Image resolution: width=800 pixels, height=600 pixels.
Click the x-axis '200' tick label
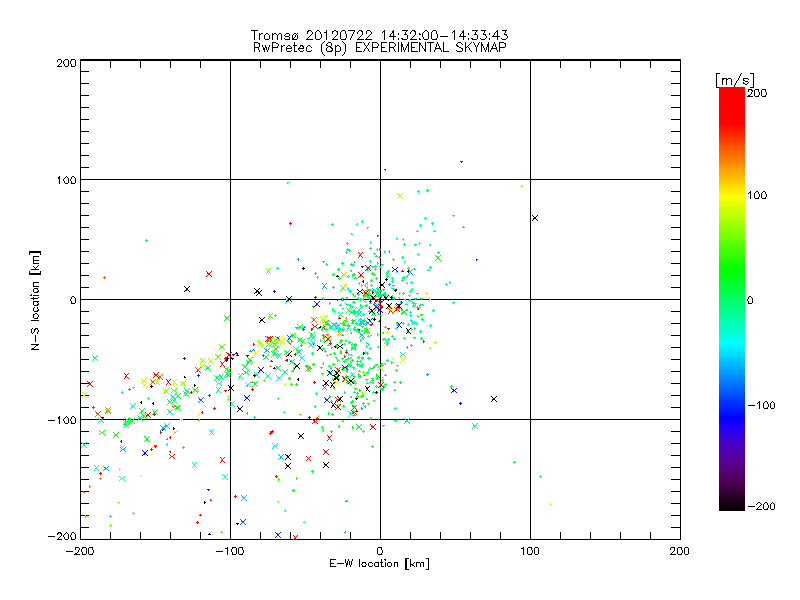tap(680, 551)
